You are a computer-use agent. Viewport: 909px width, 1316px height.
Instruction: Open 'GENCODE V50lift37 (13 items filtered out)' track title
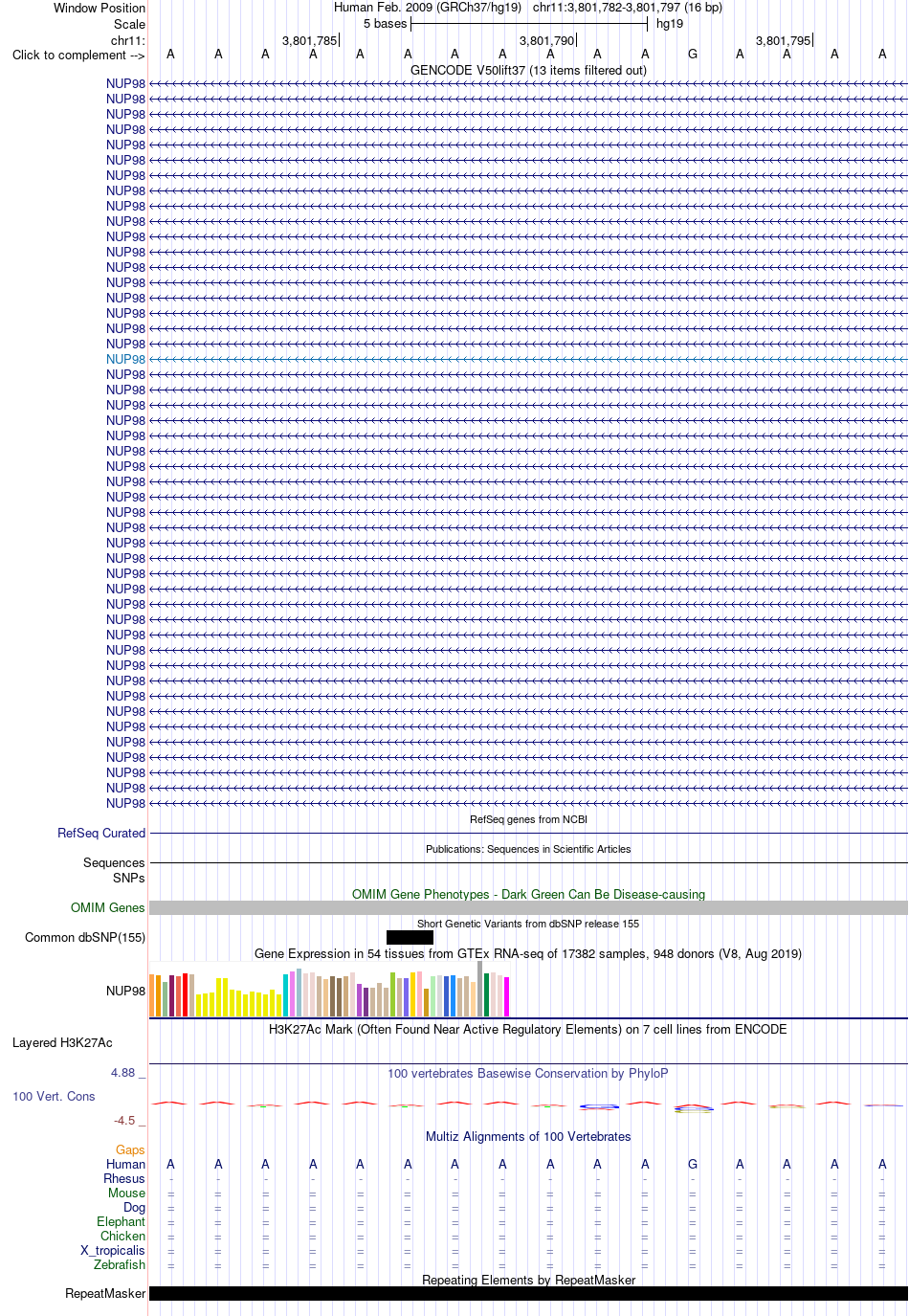528,70
